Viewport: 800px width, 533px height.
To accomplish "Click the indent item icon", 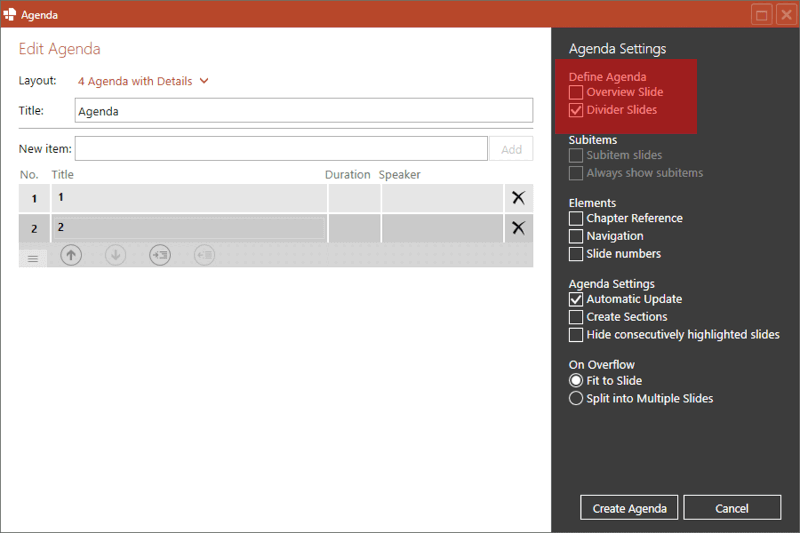I will point(160,256).
